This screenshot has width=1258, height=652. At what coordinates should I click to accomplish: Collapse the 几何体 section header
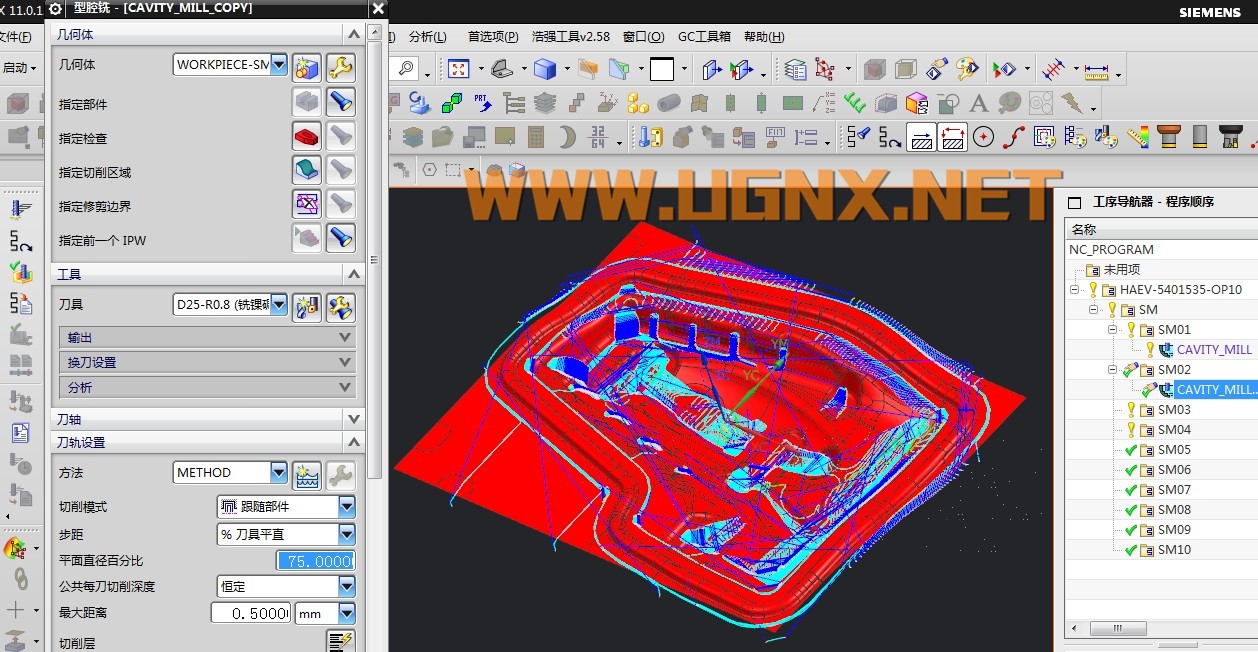pos(207,34)
